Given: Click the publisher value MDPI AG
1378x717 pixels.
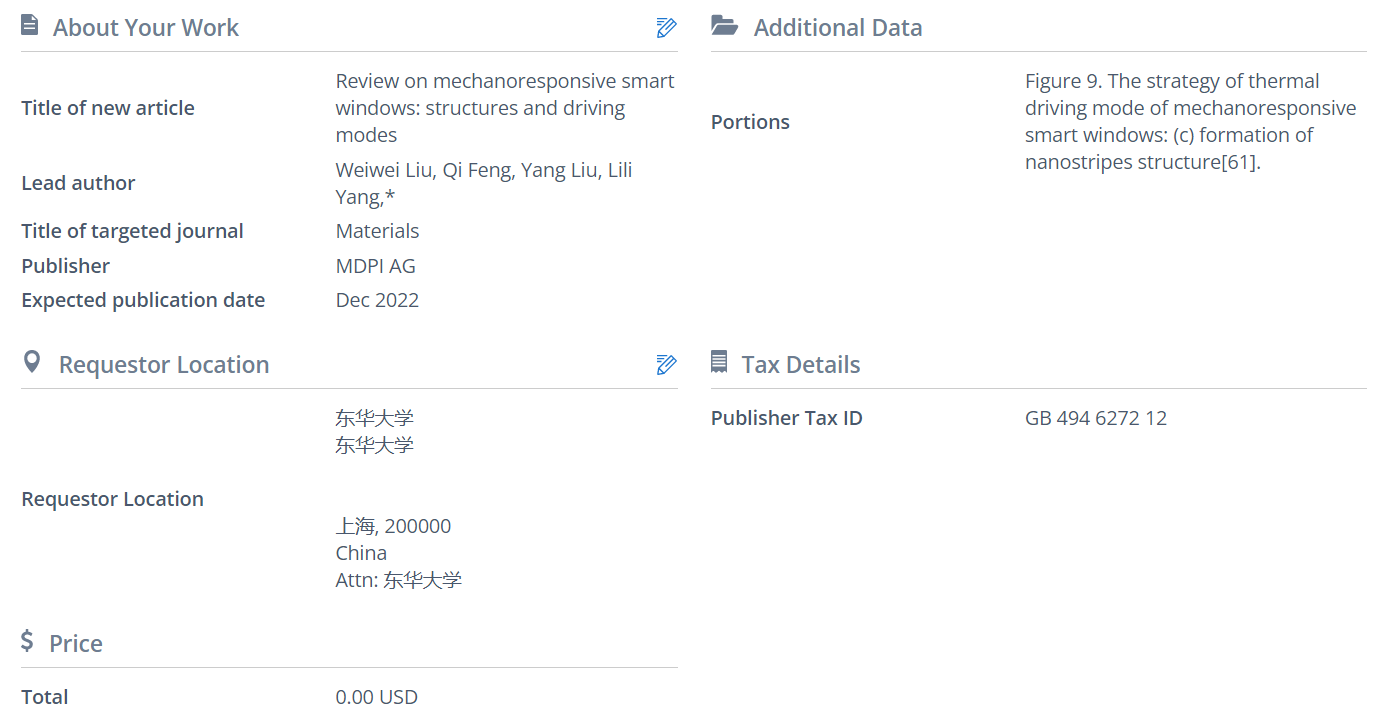Looking at the screenshot, I should (375, 266).
